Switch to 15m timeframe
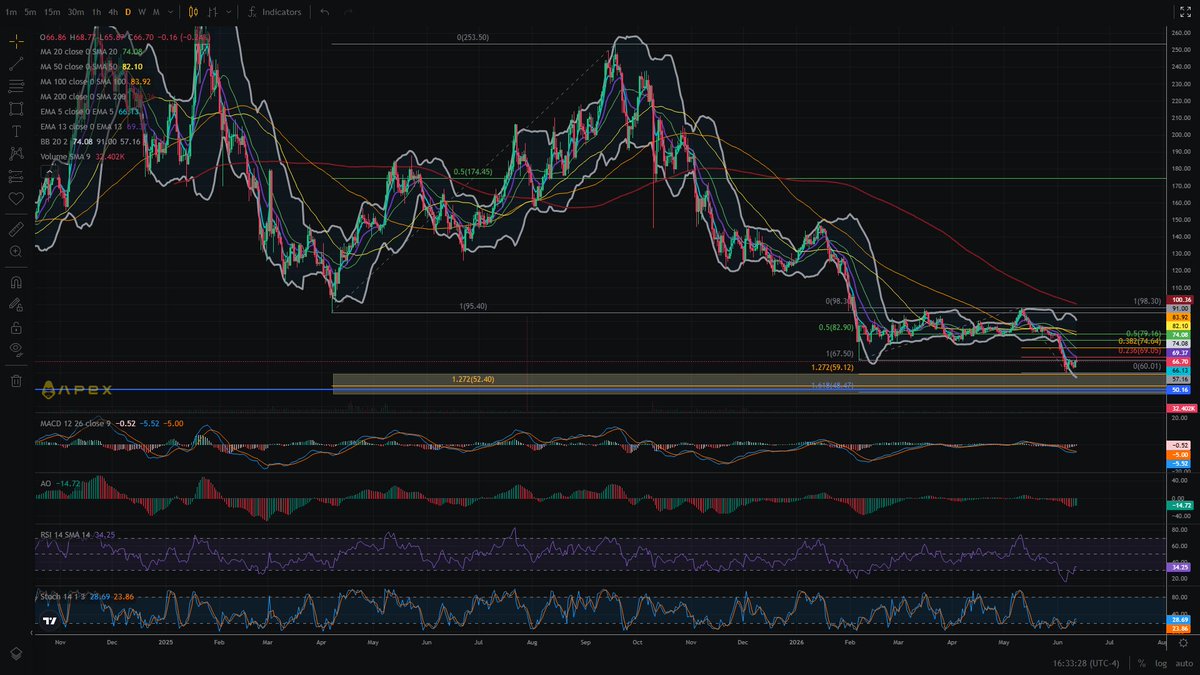The height and width of the screenshot is (675, 1200). pyautogui.click(x=53, y=12)
